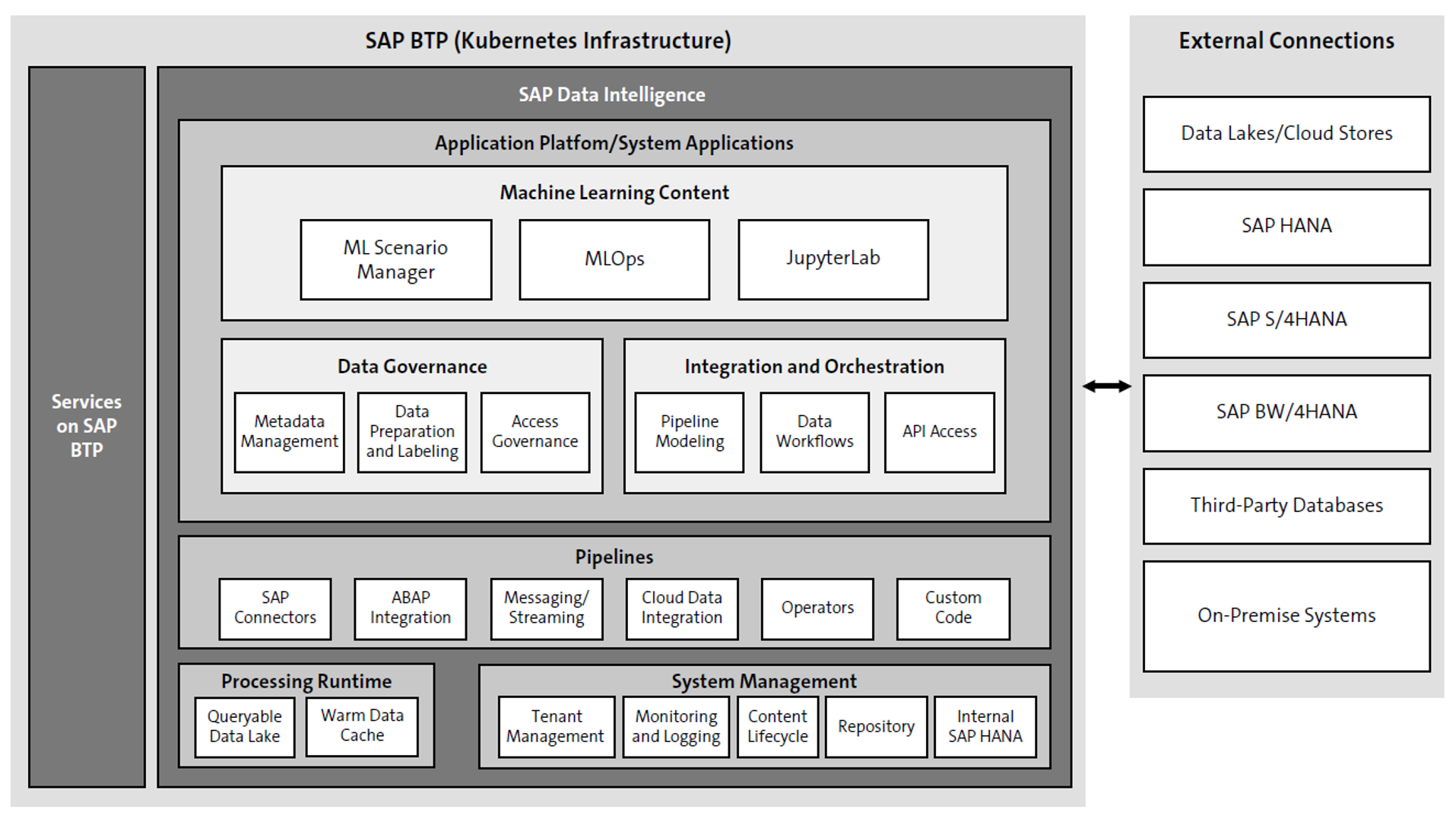Select the Content Lifecycle box

pos(778,727)
